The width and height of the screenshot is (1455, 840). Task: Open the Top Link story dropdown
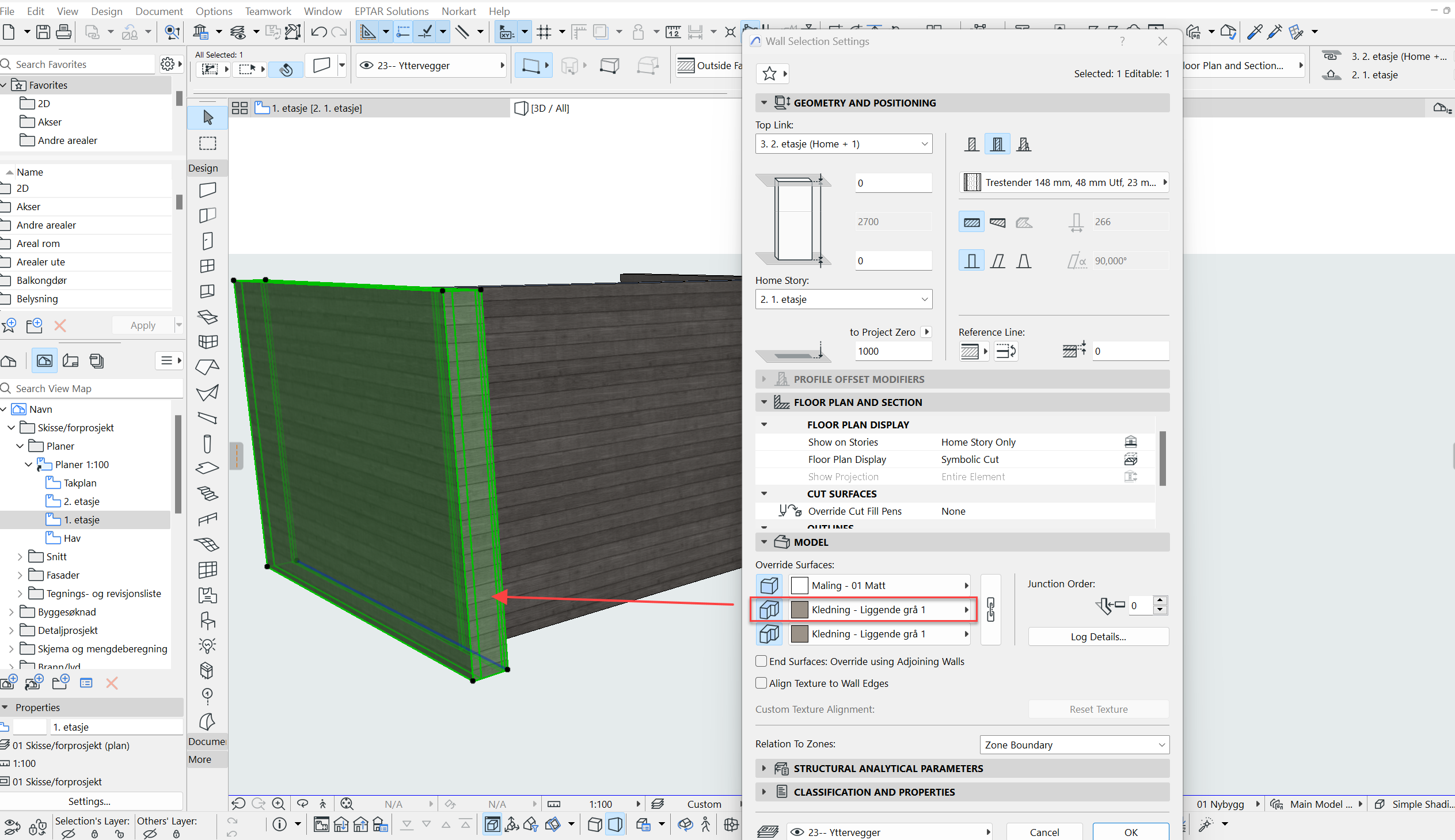coord(844,144)
